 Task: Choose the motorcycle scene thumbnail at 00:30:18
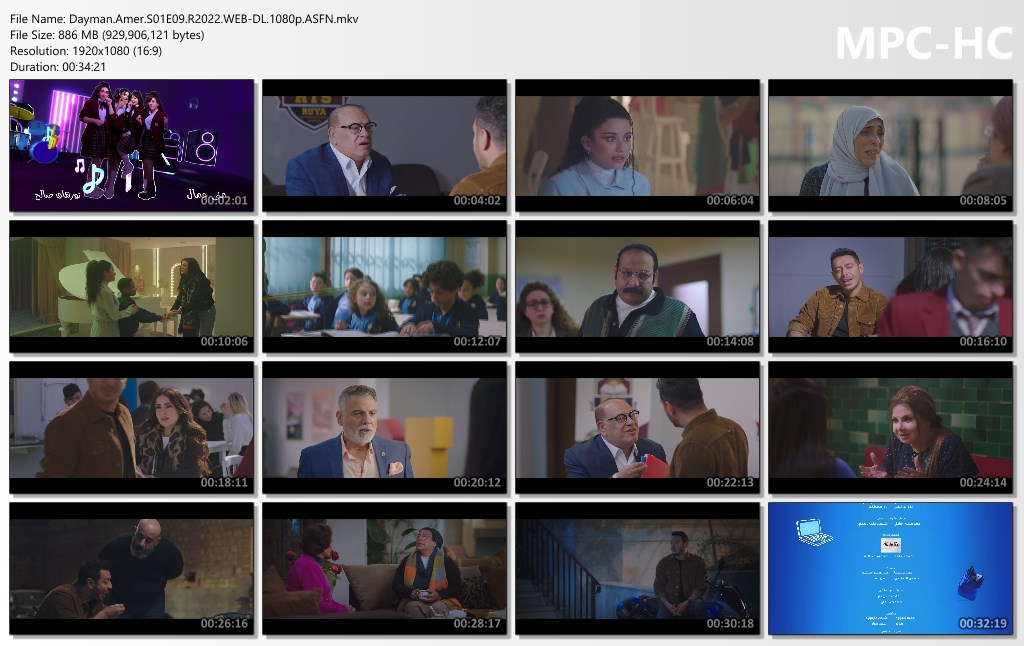coord(637,568)
